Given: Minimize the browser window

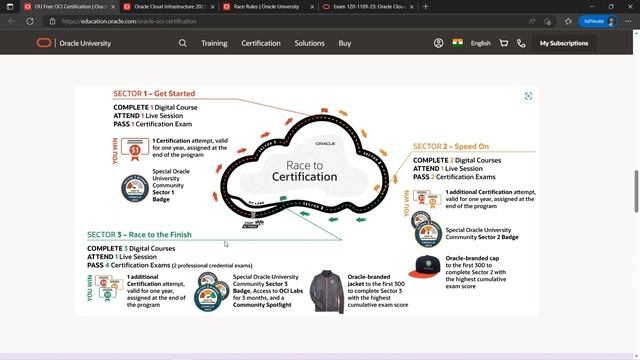Looking at the screenshot, I should pos(592,7).
